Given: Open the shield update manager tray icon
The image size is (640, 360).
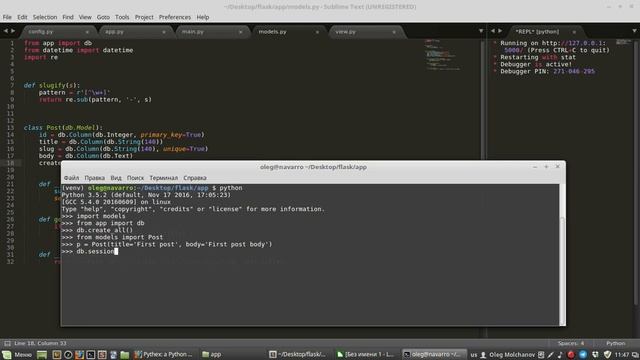Looking at the screenshot, I should coord(607,355).
